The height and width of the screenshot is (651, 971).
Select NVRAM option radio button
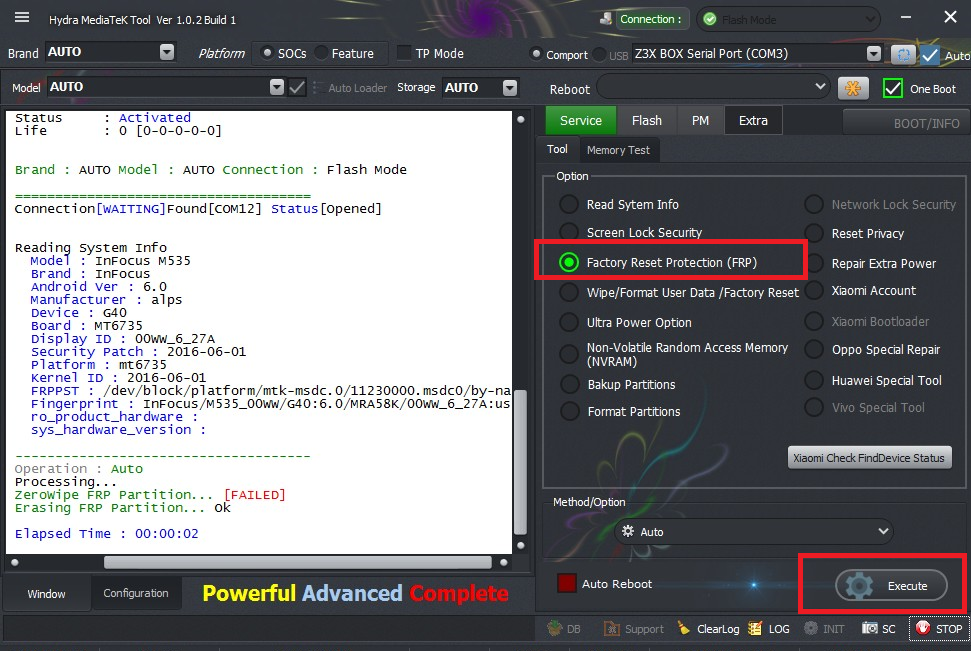pyautogui.click(x=568, y=354)
